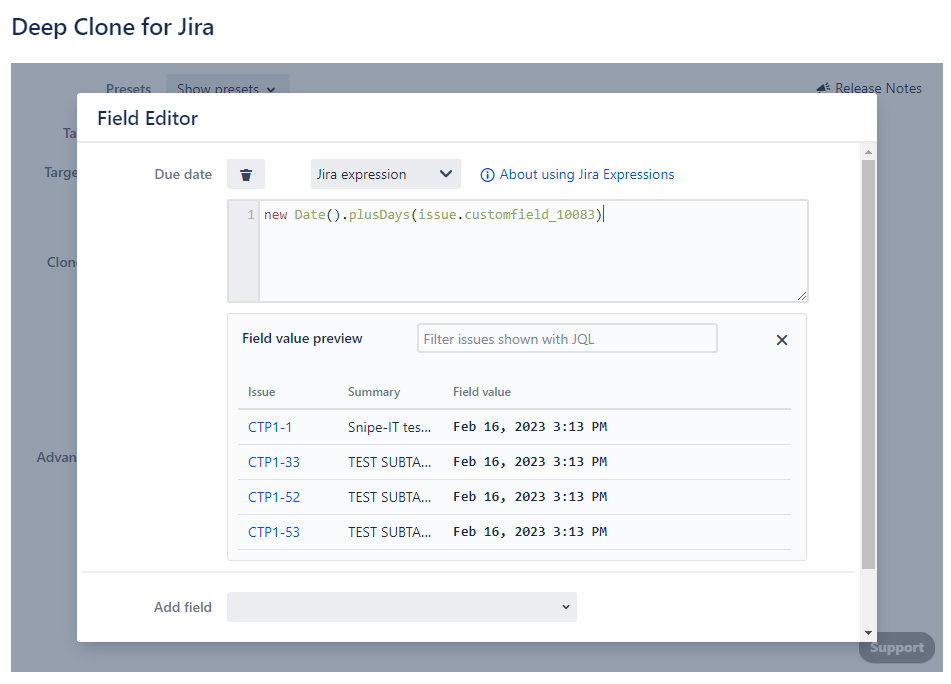Delete the Due date field with trash icon
The height and width of the screenshot is (684, 951).
pos(246,175)
